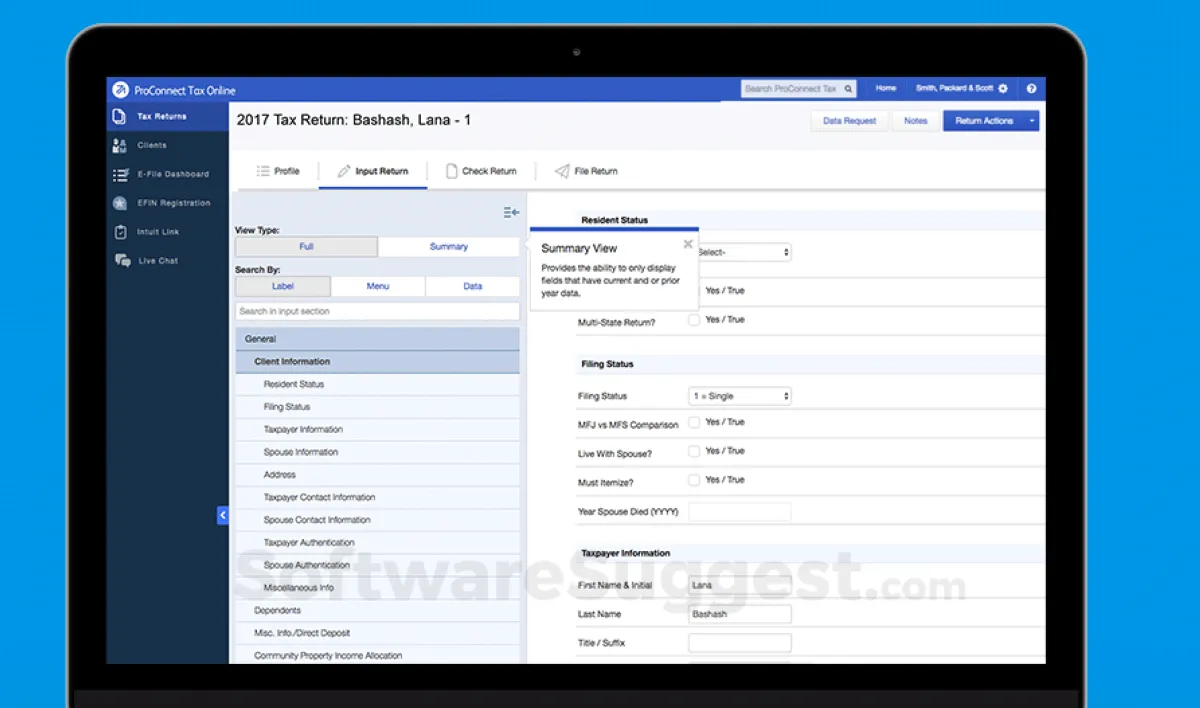Select the Summary view type button

click(449, 247)
